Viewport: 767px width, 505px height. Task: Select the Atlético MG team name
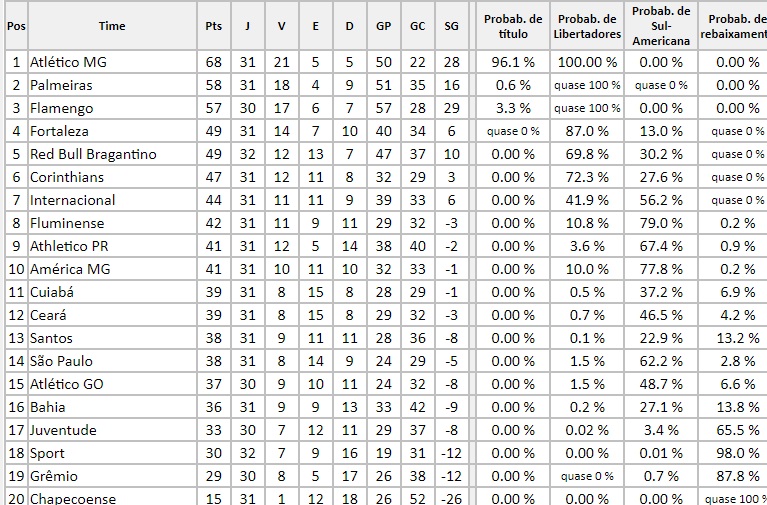67,62
